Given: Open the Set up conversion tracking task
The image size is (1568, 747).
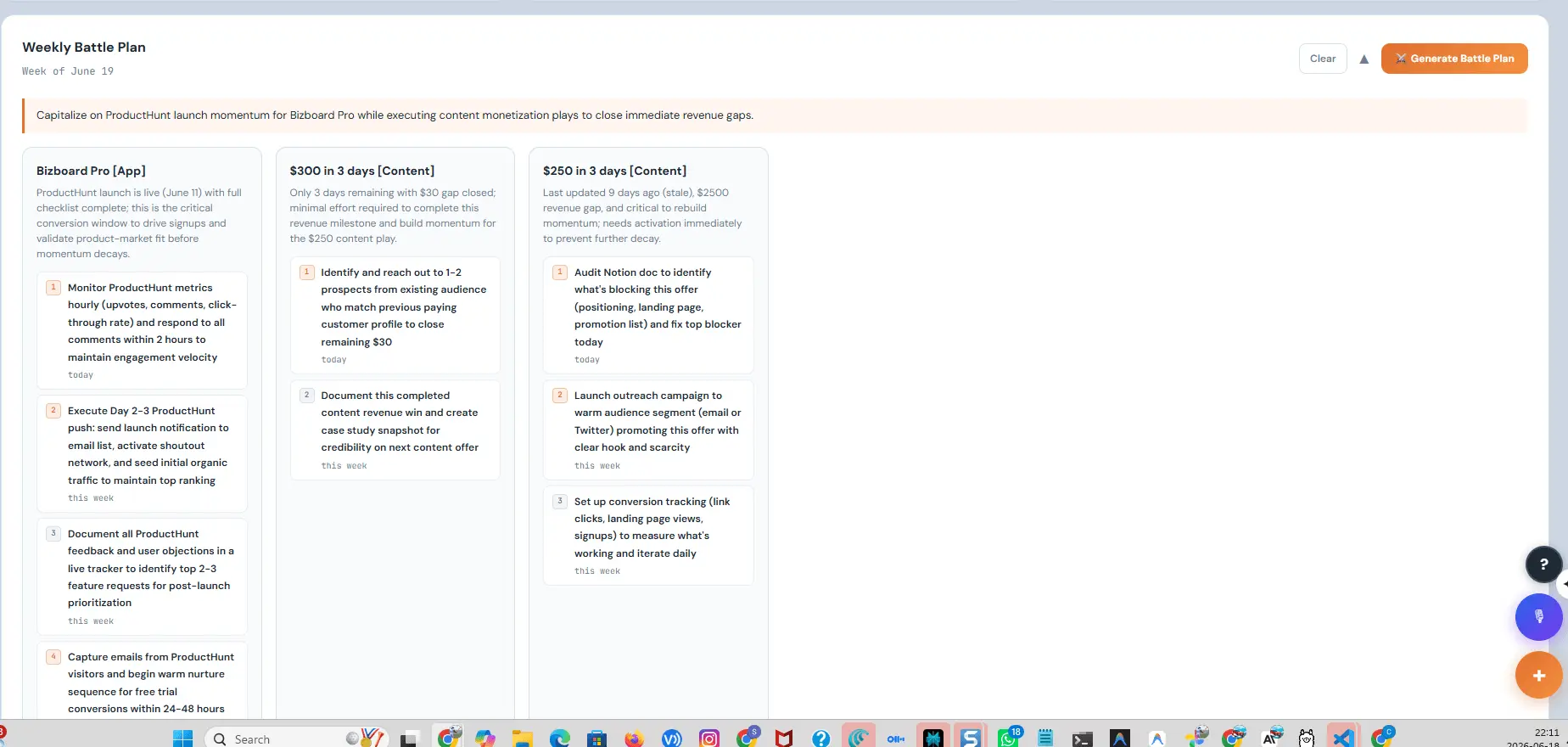Looking at the screenshot, I should 648,535.
